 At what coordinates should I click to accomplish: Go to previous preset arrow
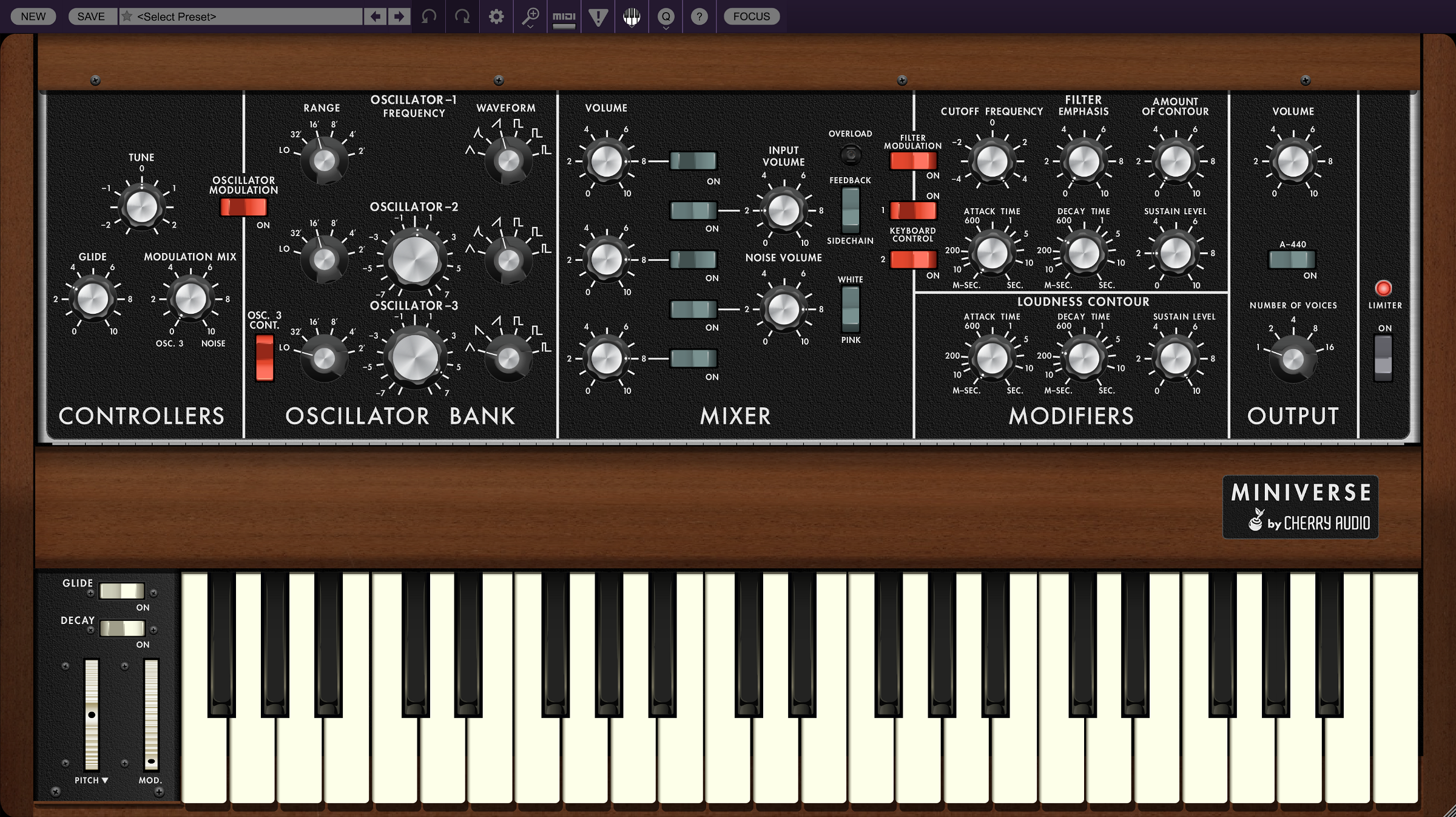(376, 16)
